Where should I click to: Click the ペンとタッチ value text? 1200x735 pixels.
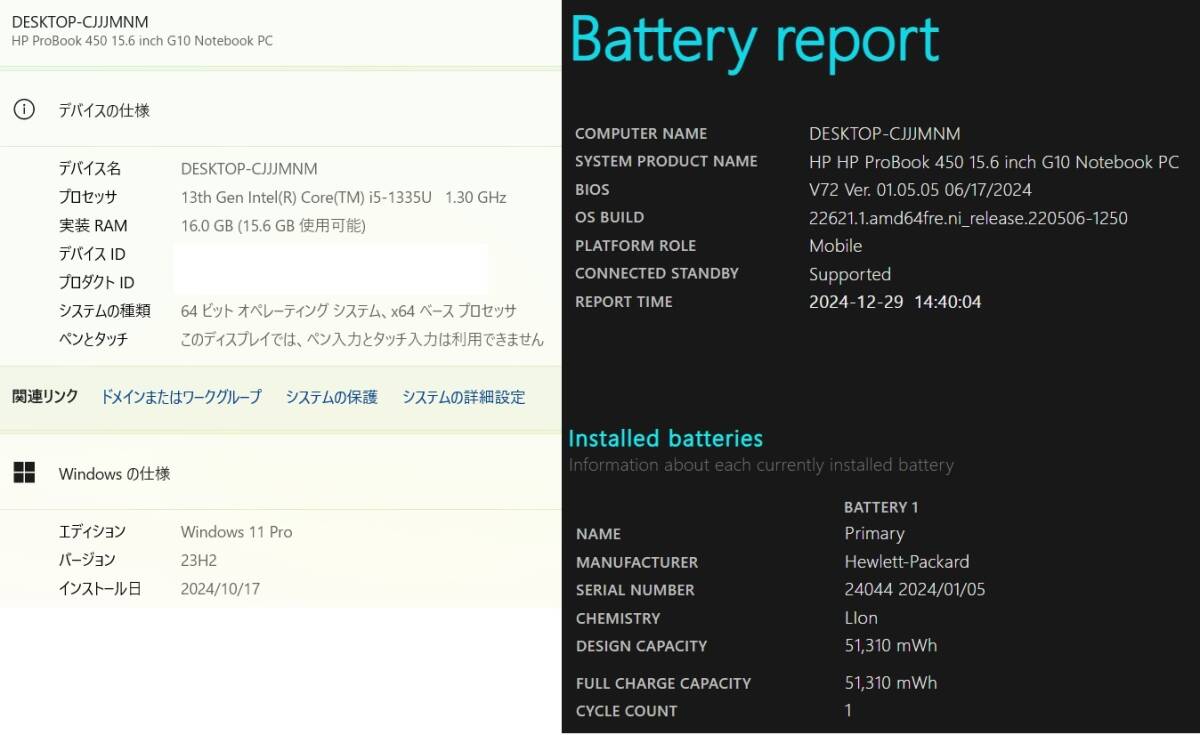coord(363,339)
